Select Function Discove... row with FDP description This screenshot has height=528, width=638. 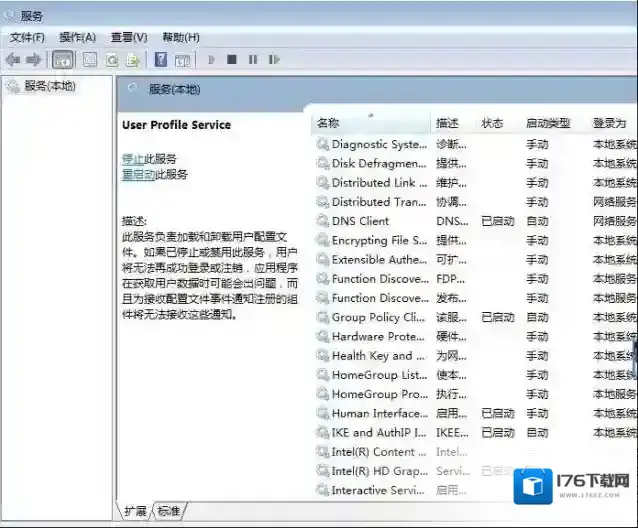(x=380, y=279)
